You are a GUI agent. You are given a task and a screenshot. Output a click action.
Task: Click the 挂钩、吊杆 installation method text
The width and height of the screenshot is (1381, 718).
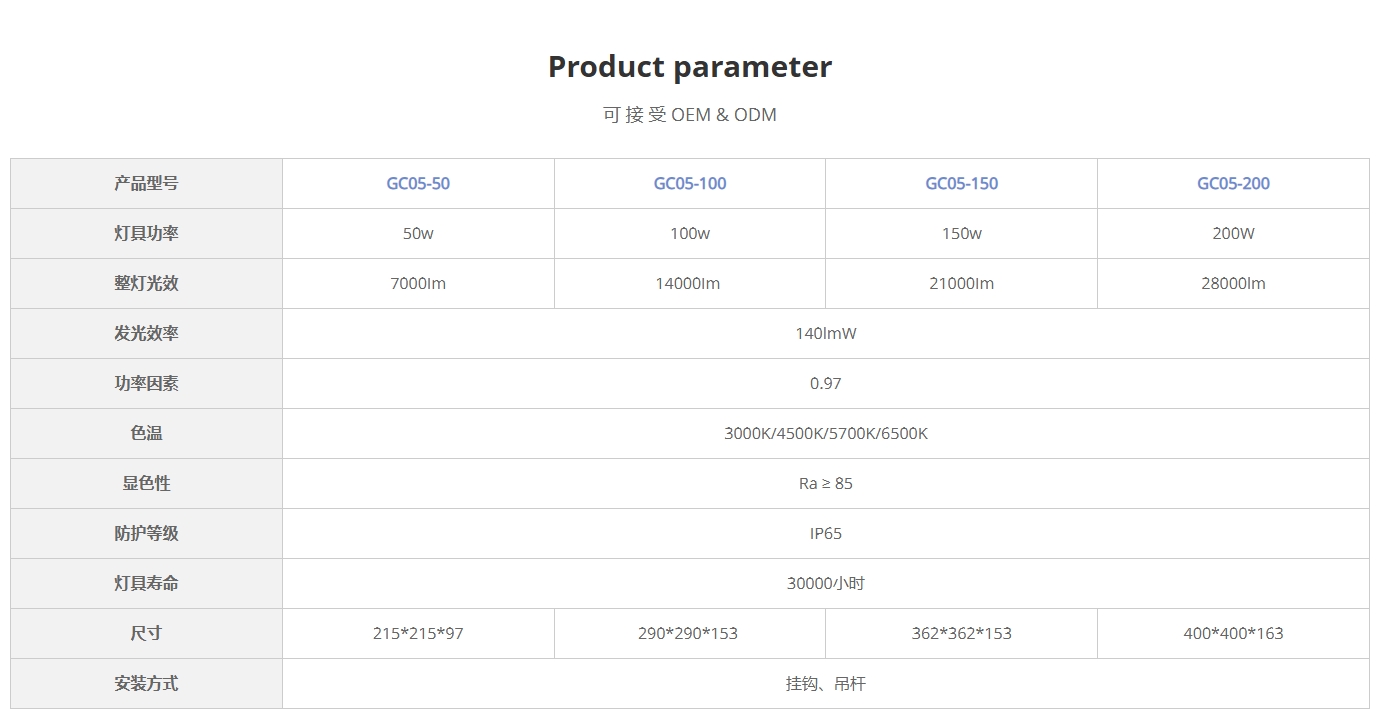[x=825, y=683]
